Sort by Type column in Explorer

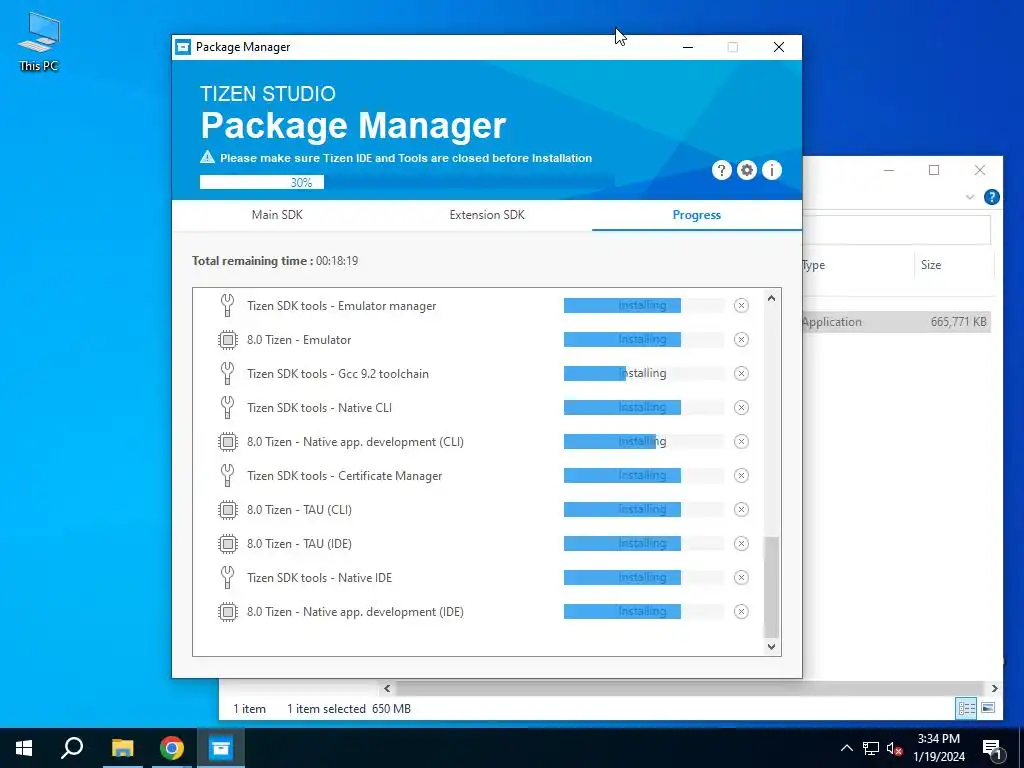coord(814,264)
